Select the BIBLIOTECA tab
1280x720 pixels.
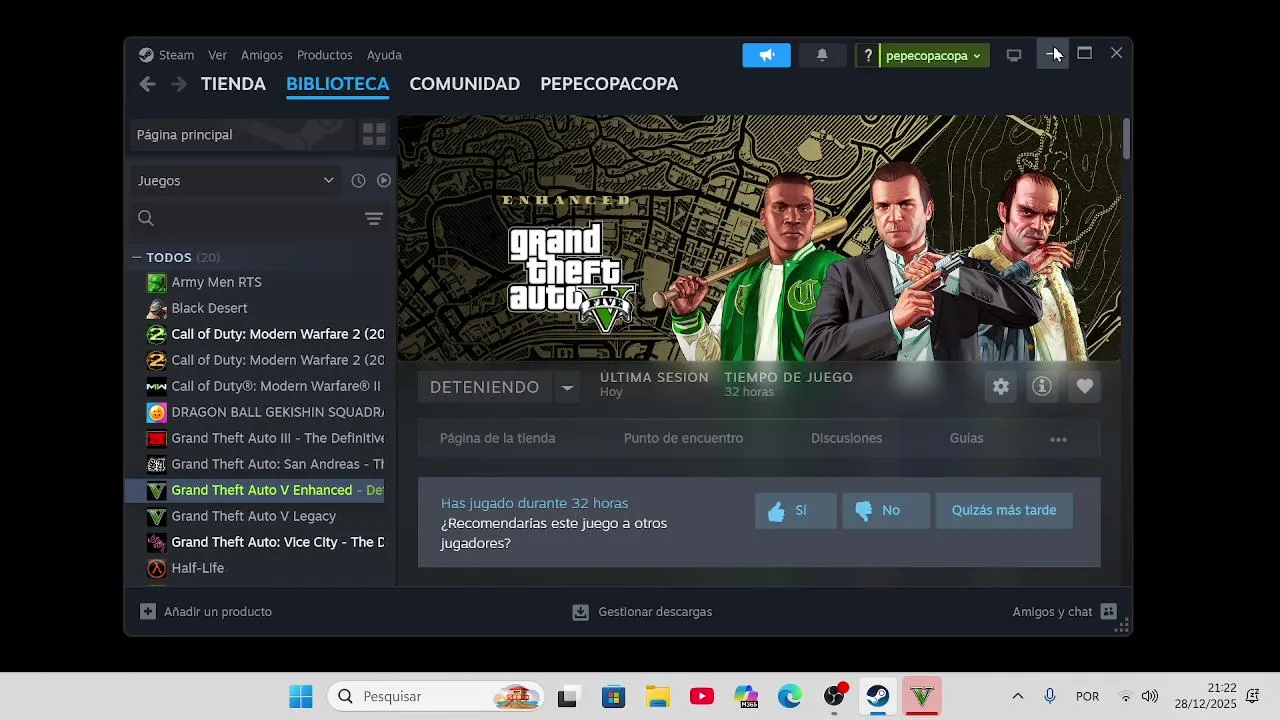pos(337,84)
